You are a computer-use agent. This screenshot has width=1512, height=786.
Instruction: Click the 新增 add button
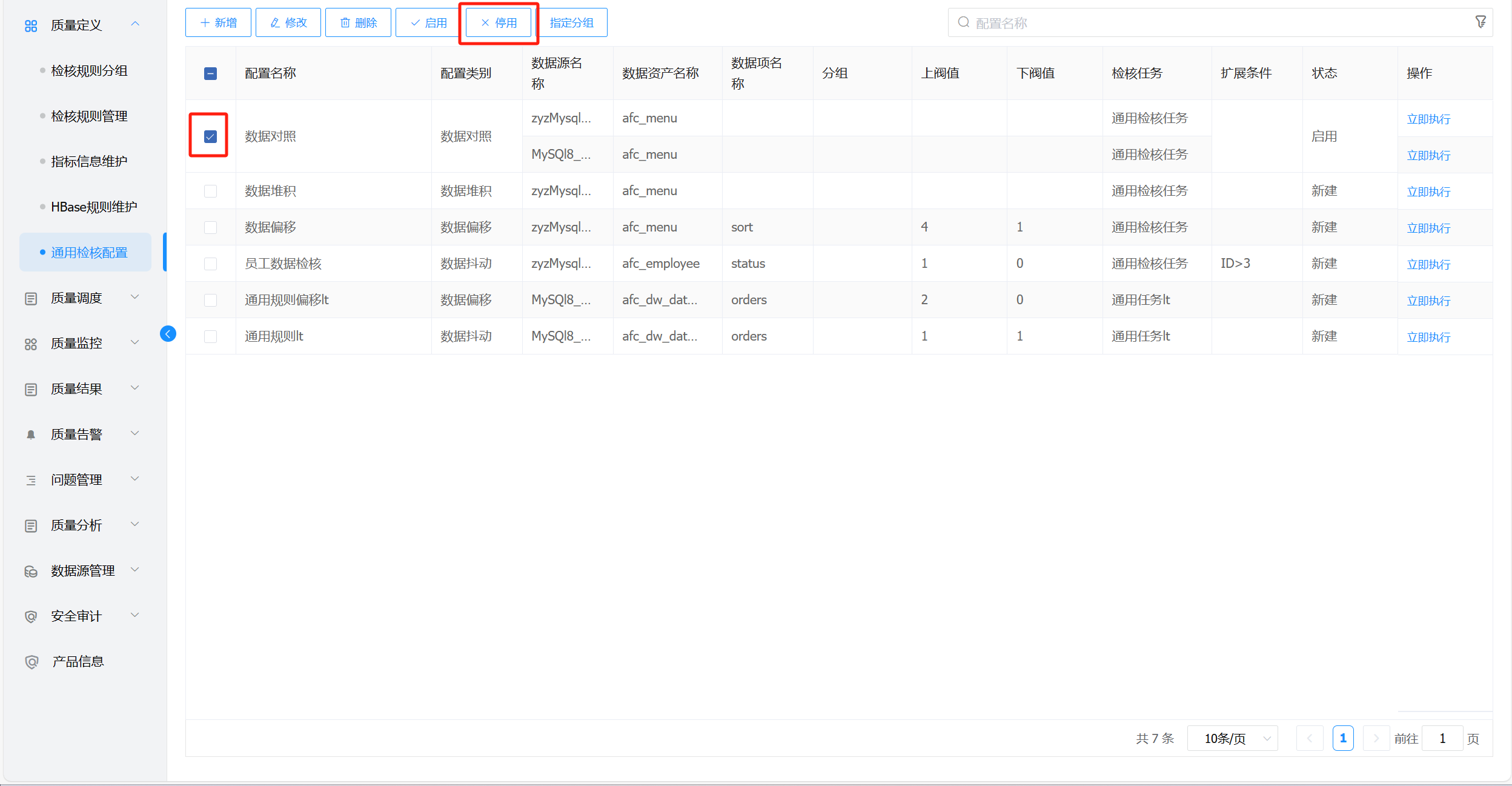[x=218, y=22]
